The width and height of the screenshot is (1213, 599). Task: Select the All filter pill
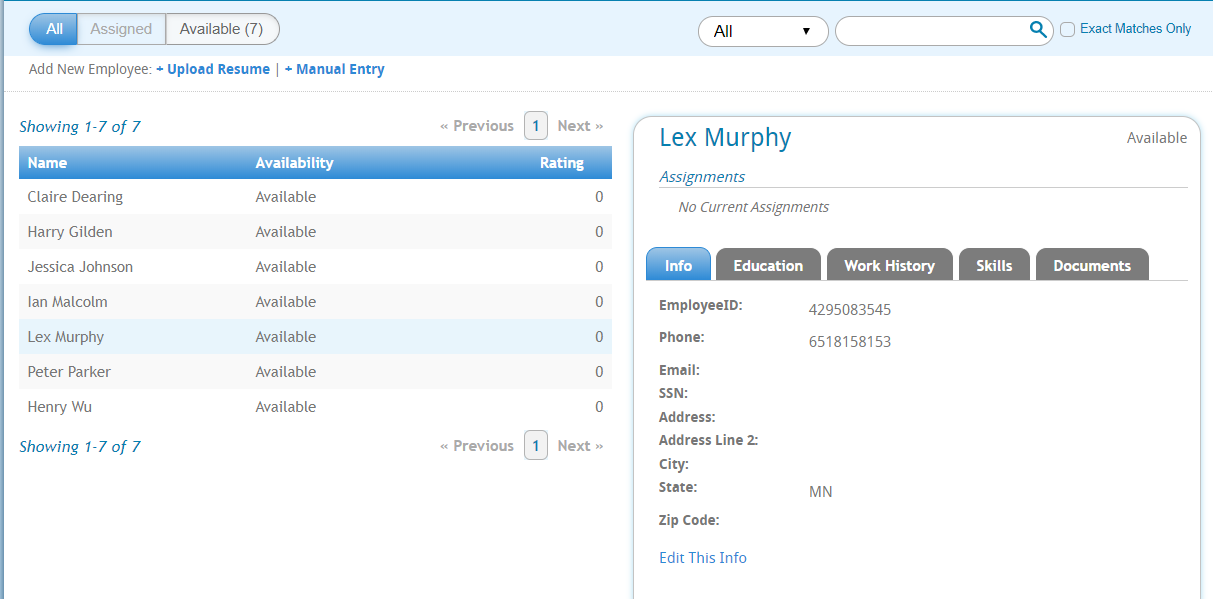click(x=54, y=29)
